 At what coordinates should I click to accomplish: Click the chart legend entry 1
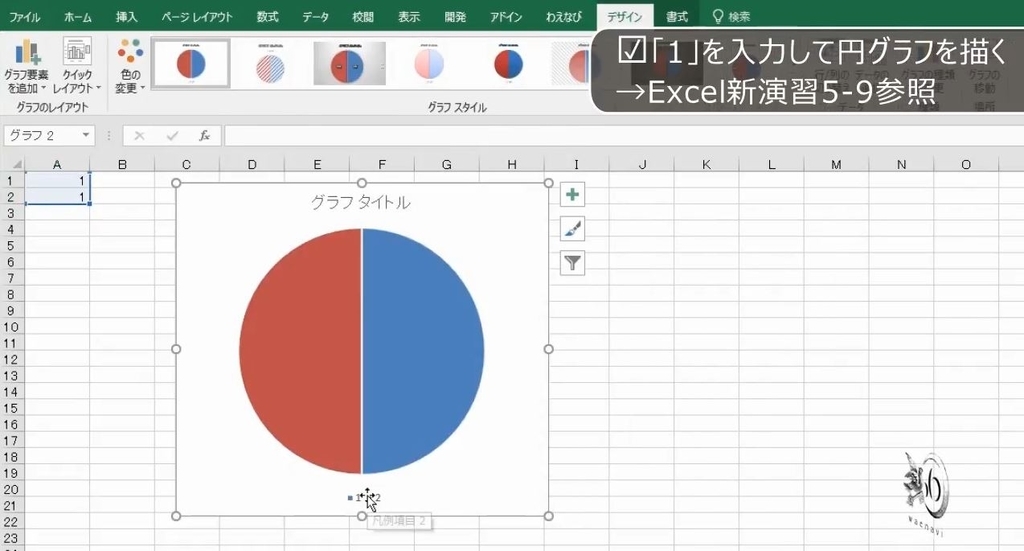click(x=353, y=497)
